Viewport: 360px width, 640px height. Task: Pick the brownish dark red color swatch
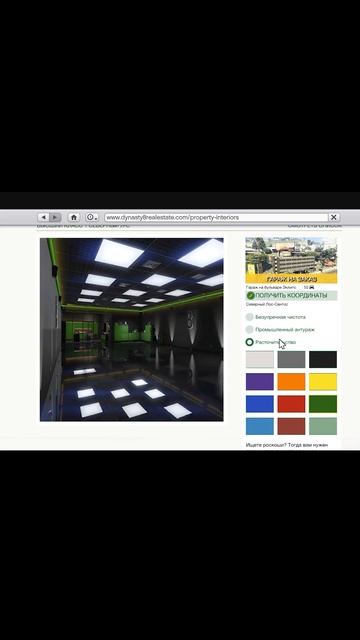tap(291, 426)
